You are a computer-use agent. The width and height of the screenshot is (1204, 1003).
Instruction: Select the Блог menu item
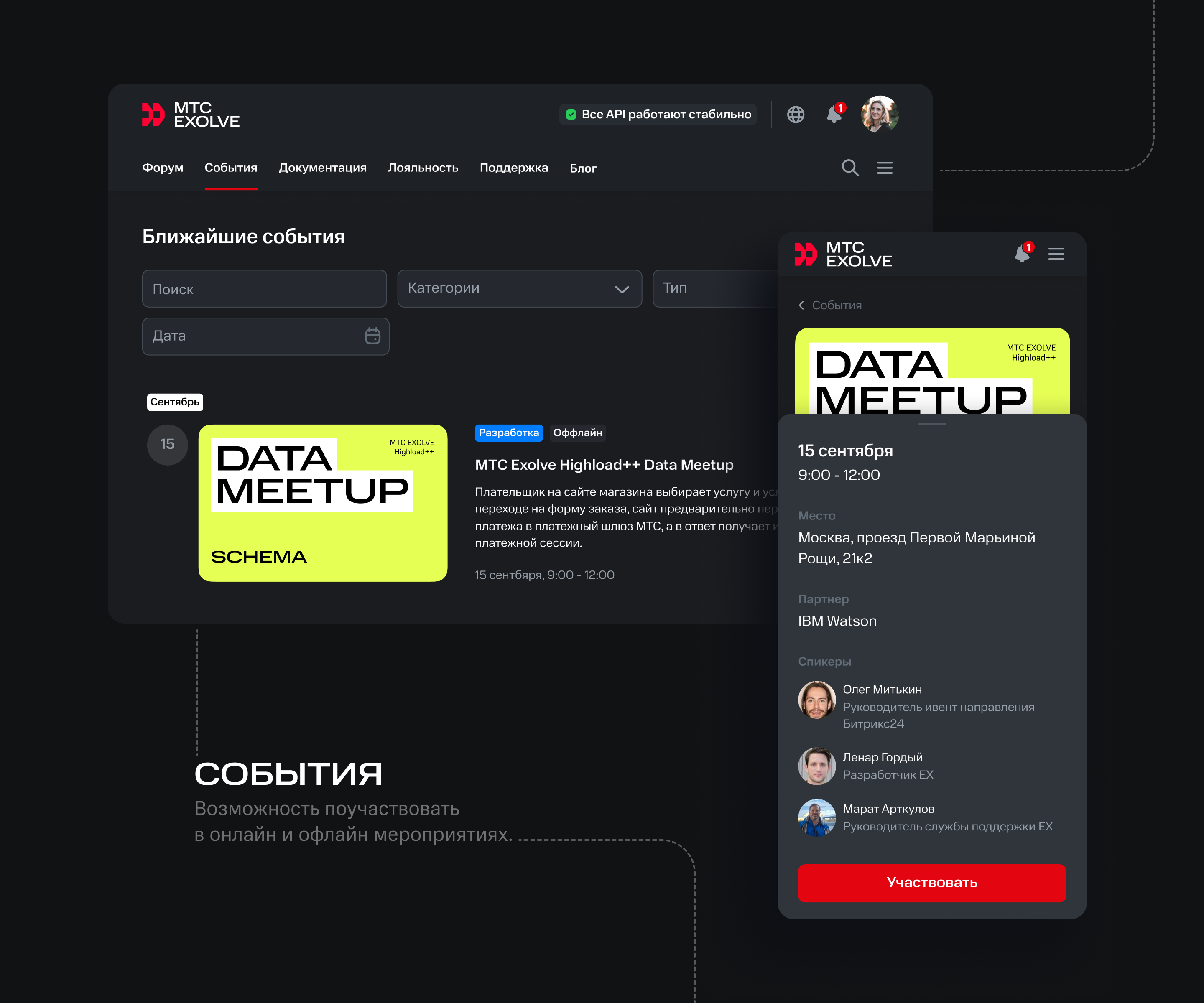coord(582,168)
